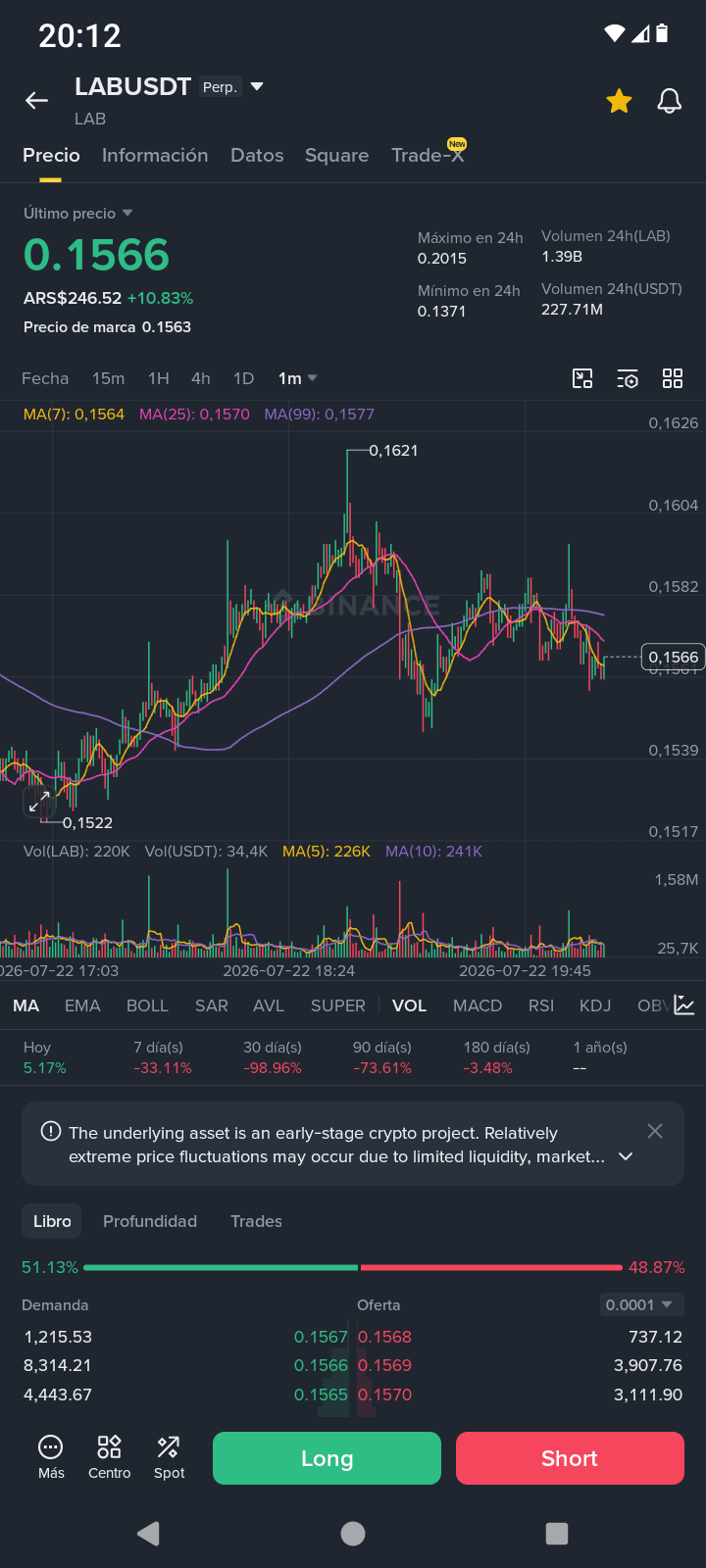Open the 1m interval dropdown
This screenshot has height=1568, width=706.
click(x=298, y=378)
